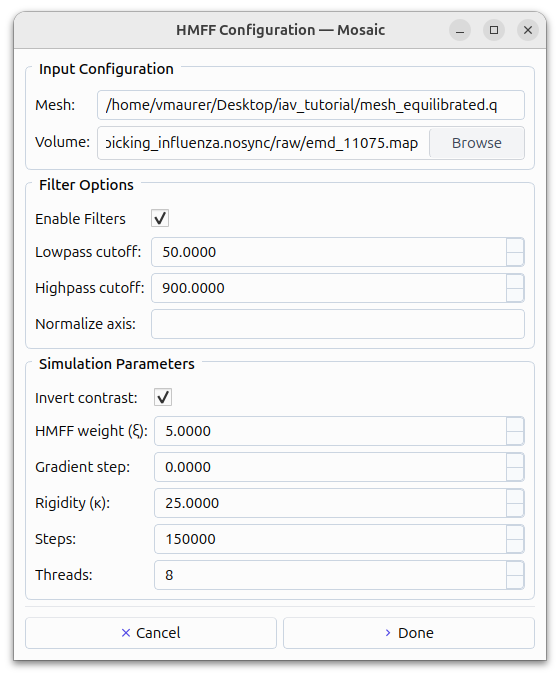Image resolution: width=560 pixels, height=677 pixels.
Task: Decrease Rigidity with down stepper
Action: (x=515, y=510)
